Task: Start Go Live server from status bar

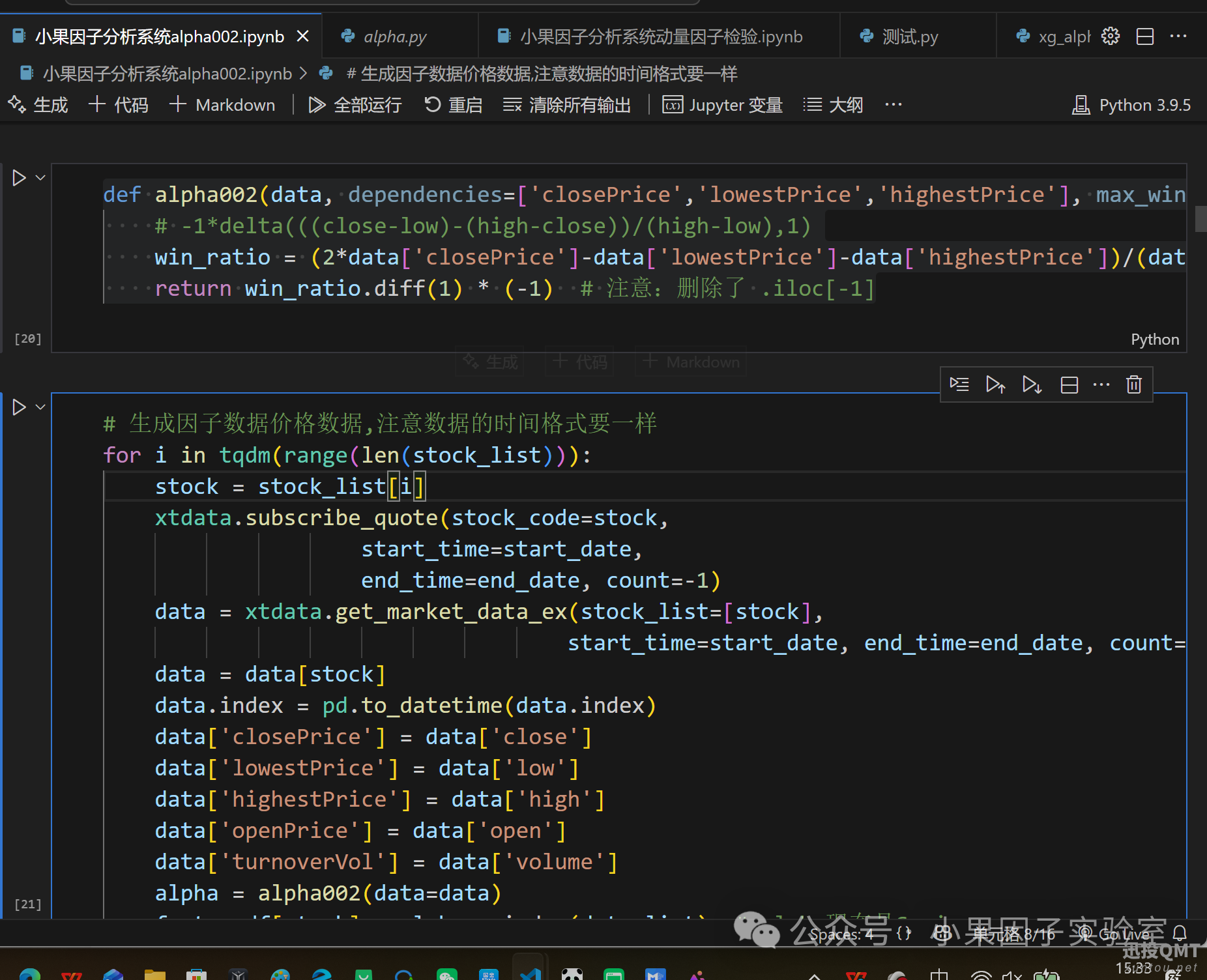Action: click(1115, 934)
